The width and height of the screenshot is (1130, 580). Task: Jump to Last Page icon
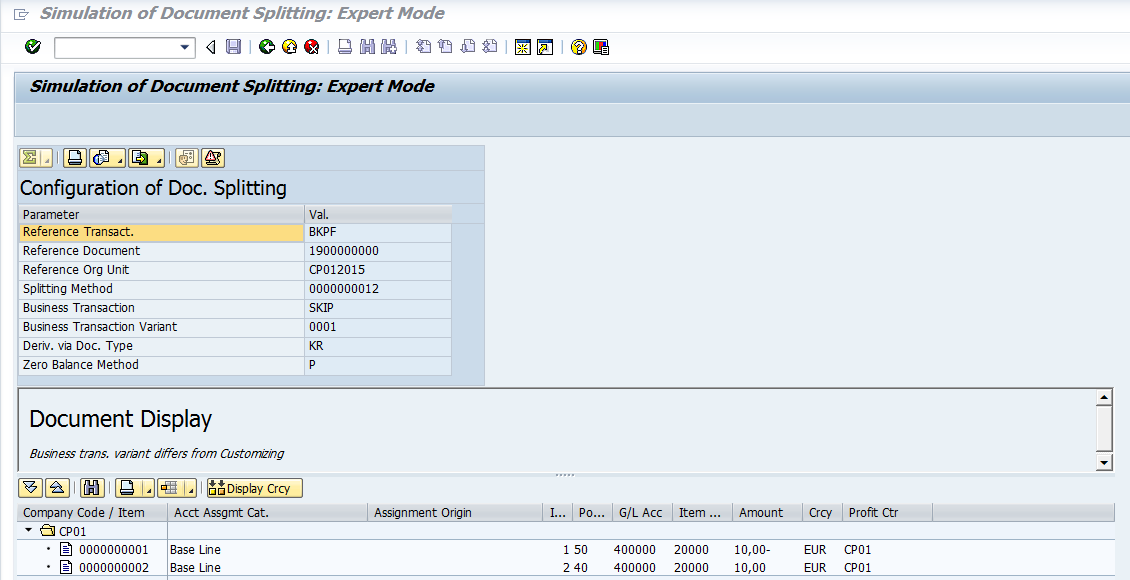point(490,47)
